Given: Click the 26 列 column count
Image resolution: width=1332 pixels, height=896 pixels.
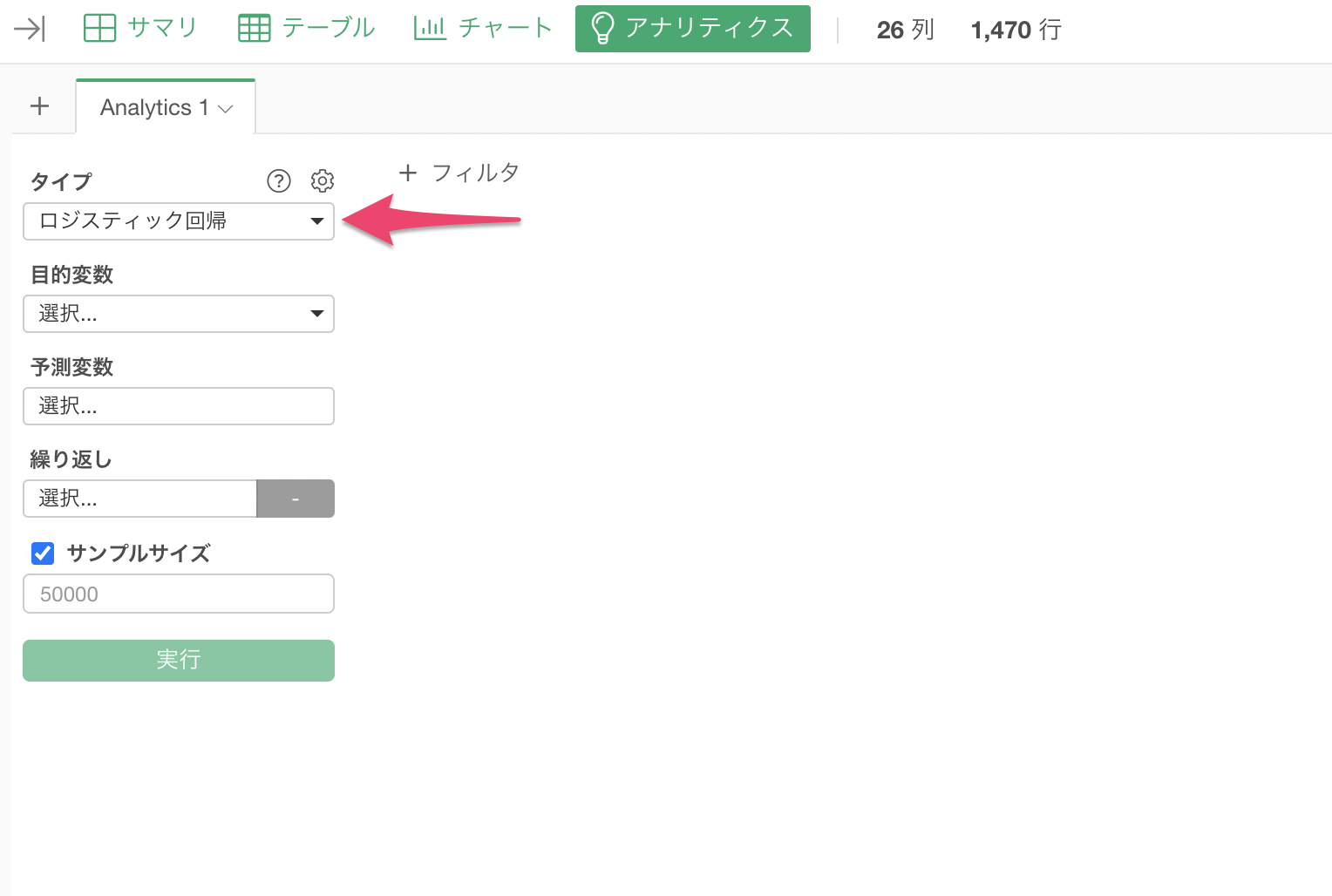Looking at the screenshot, I should (x=906, y=30).
